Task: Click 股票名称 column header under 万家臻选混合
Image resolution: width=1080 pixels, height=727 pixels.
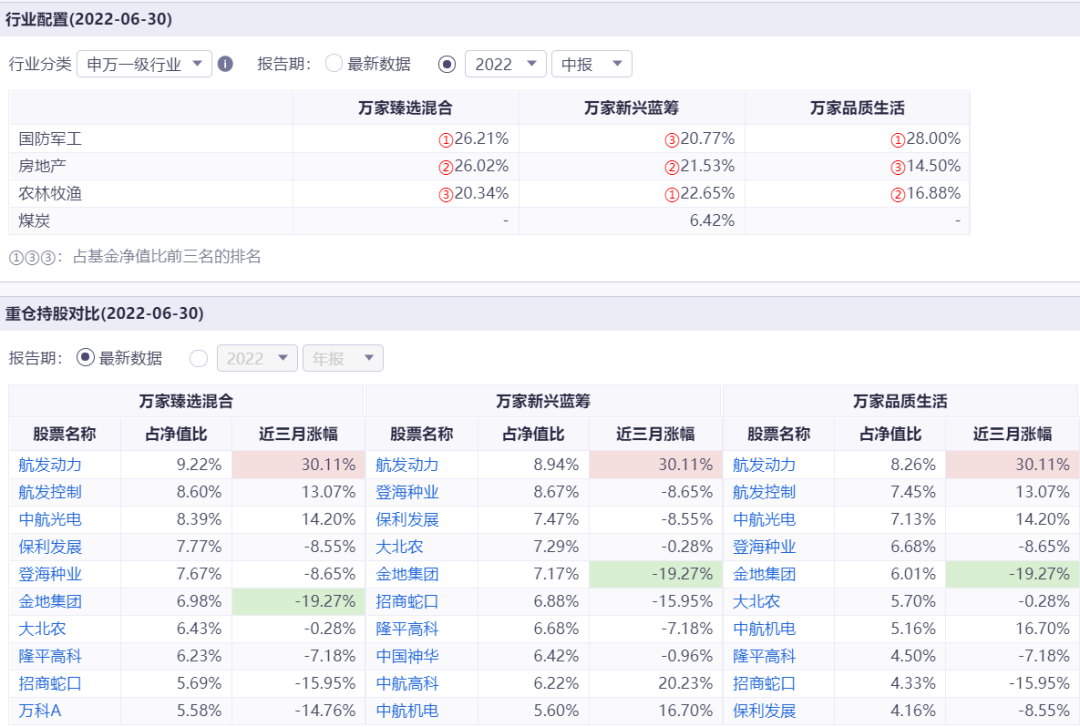Action: (65, 433)
